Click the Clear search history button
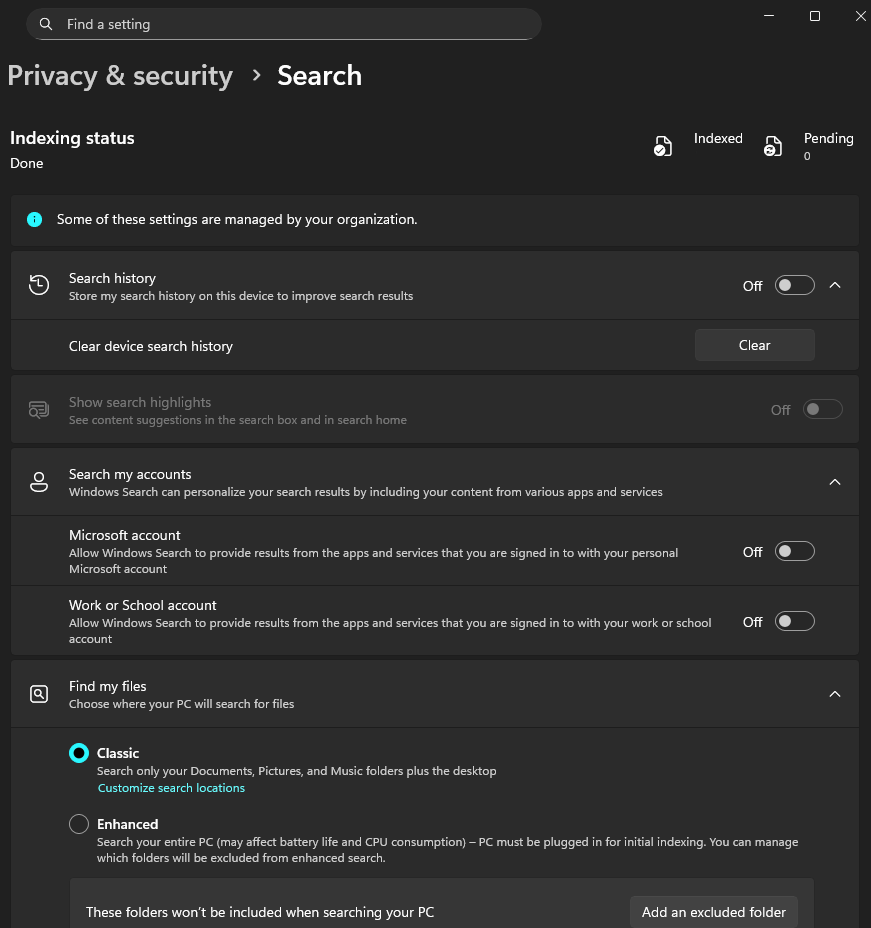The width and height of the screenshot is (871, 928). [754, 345]
